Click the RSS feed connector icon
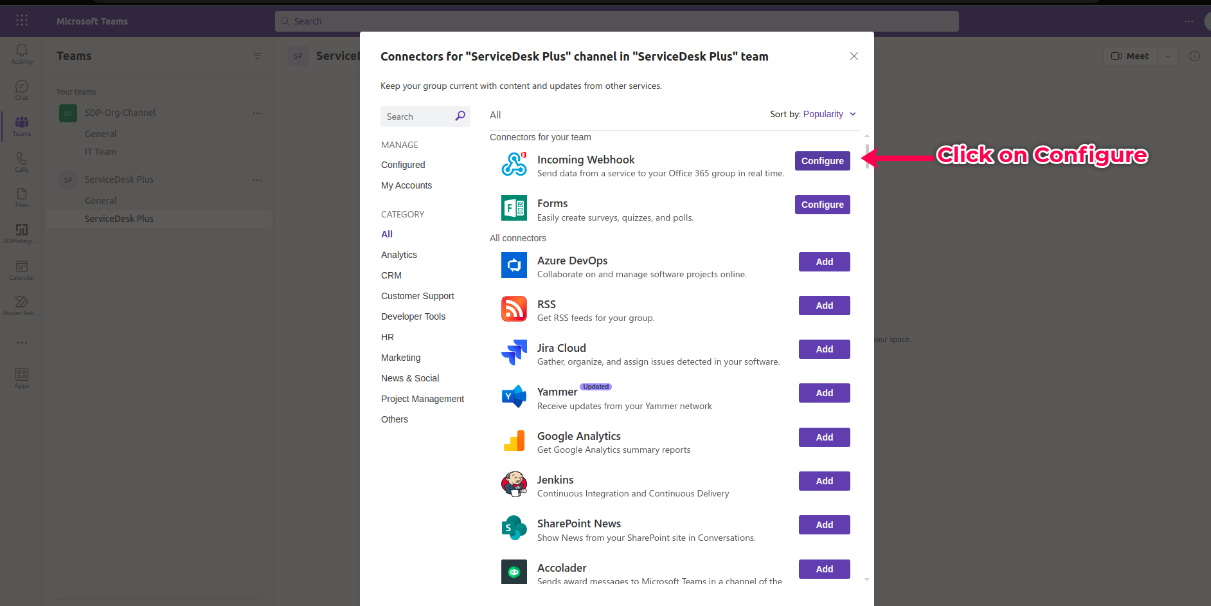The image size is (1211, 606). point(514,309)
